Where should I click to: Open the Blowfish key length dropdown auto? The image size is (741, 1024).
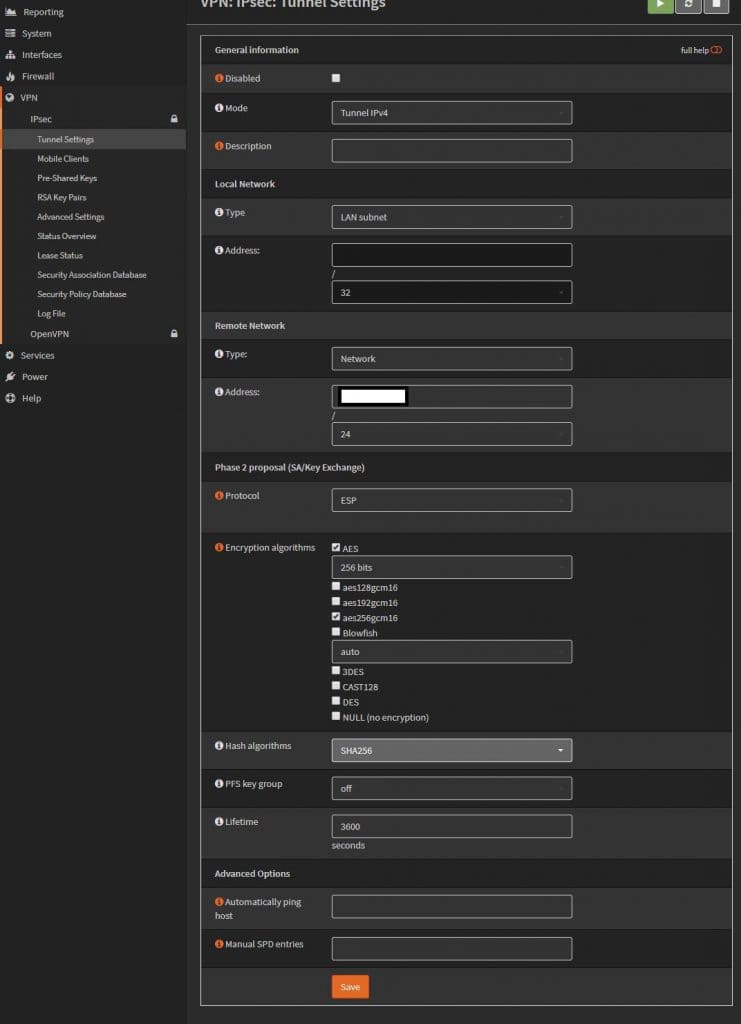[x=452, y=652]
